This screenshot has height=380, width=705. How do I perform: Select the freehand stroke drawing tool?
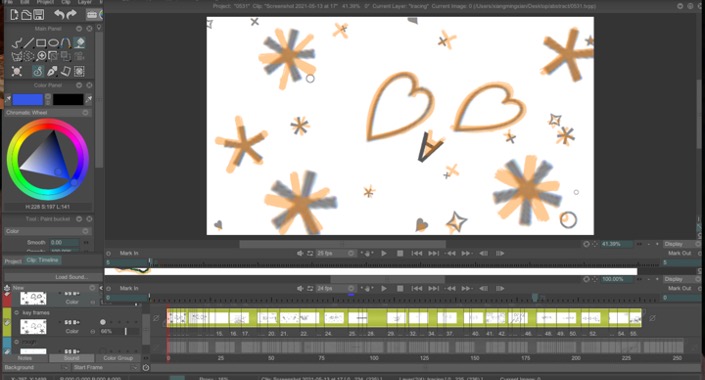(x=17, y=43)
